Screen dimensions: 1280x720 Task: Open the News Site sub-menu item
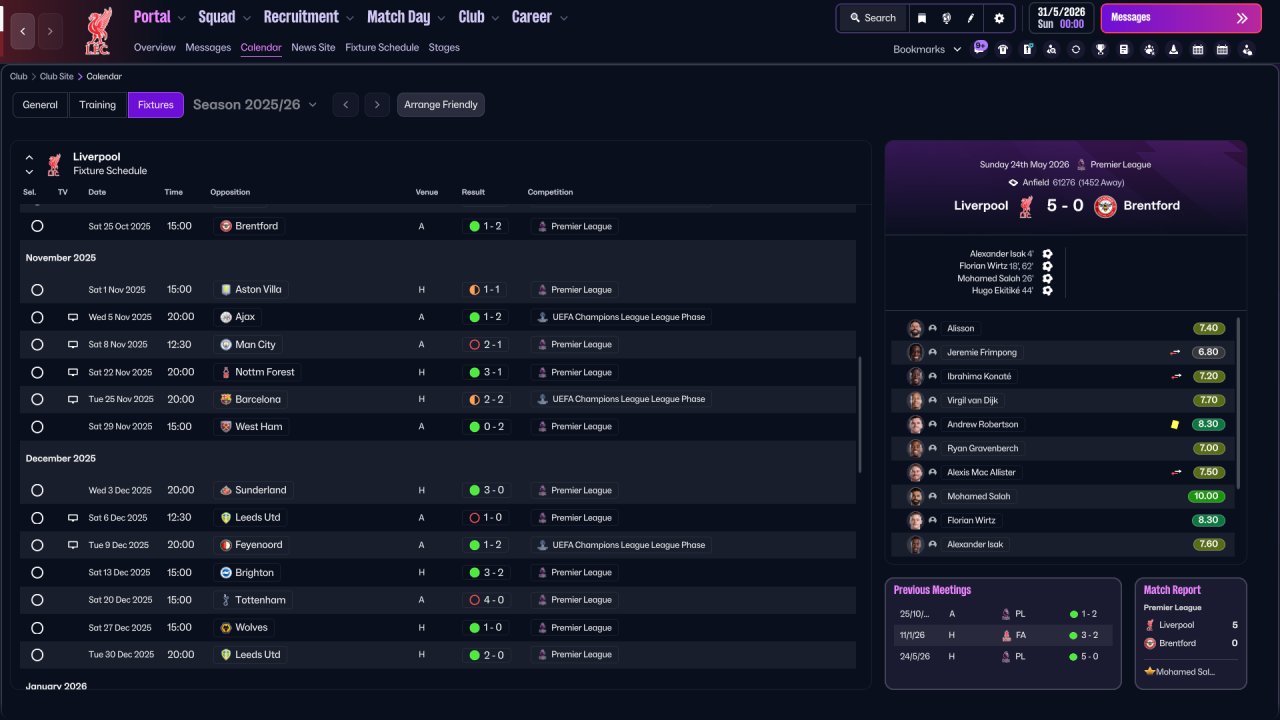point(313,47)
